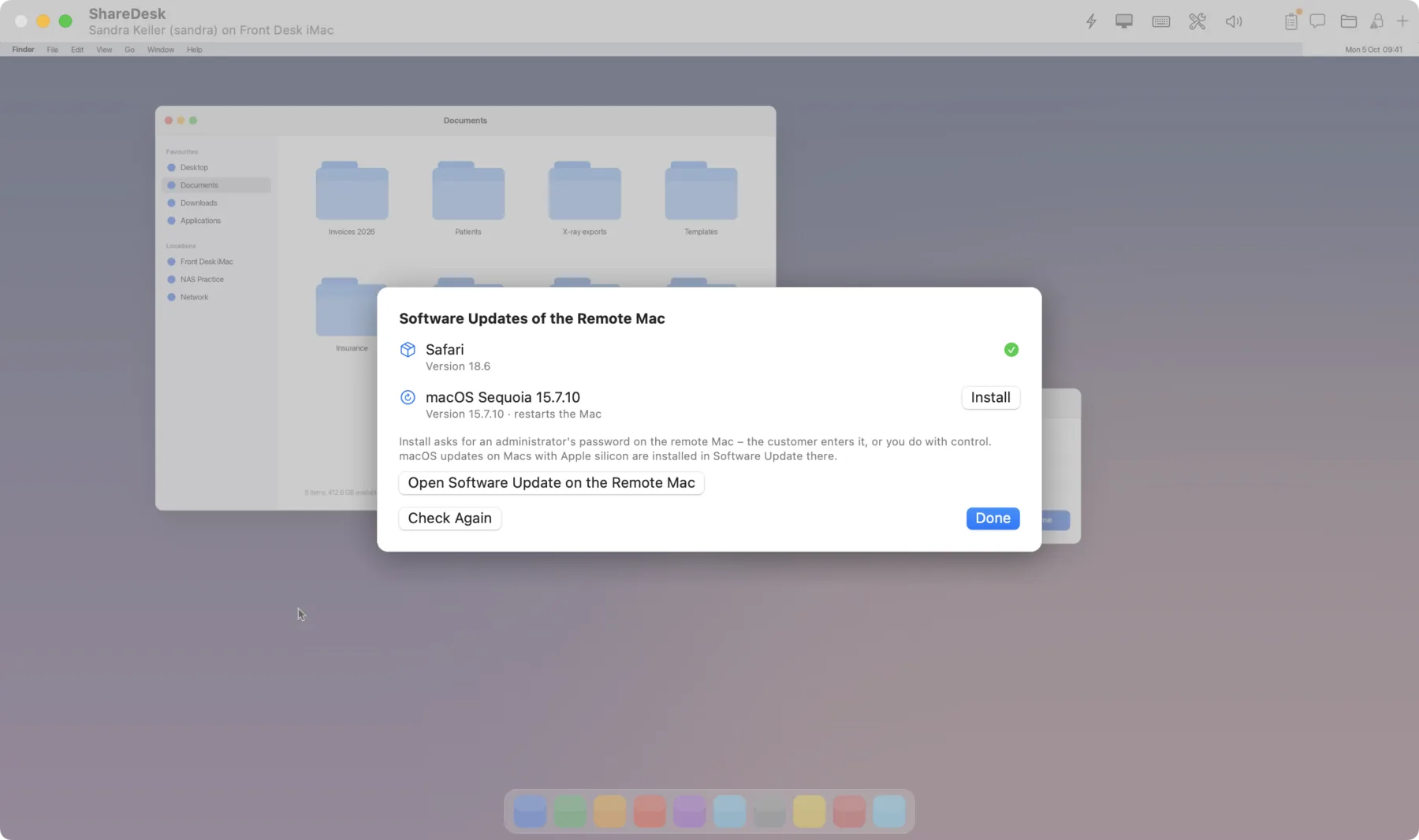
Task: Open the remote Window menu
Action: (161, 50)
